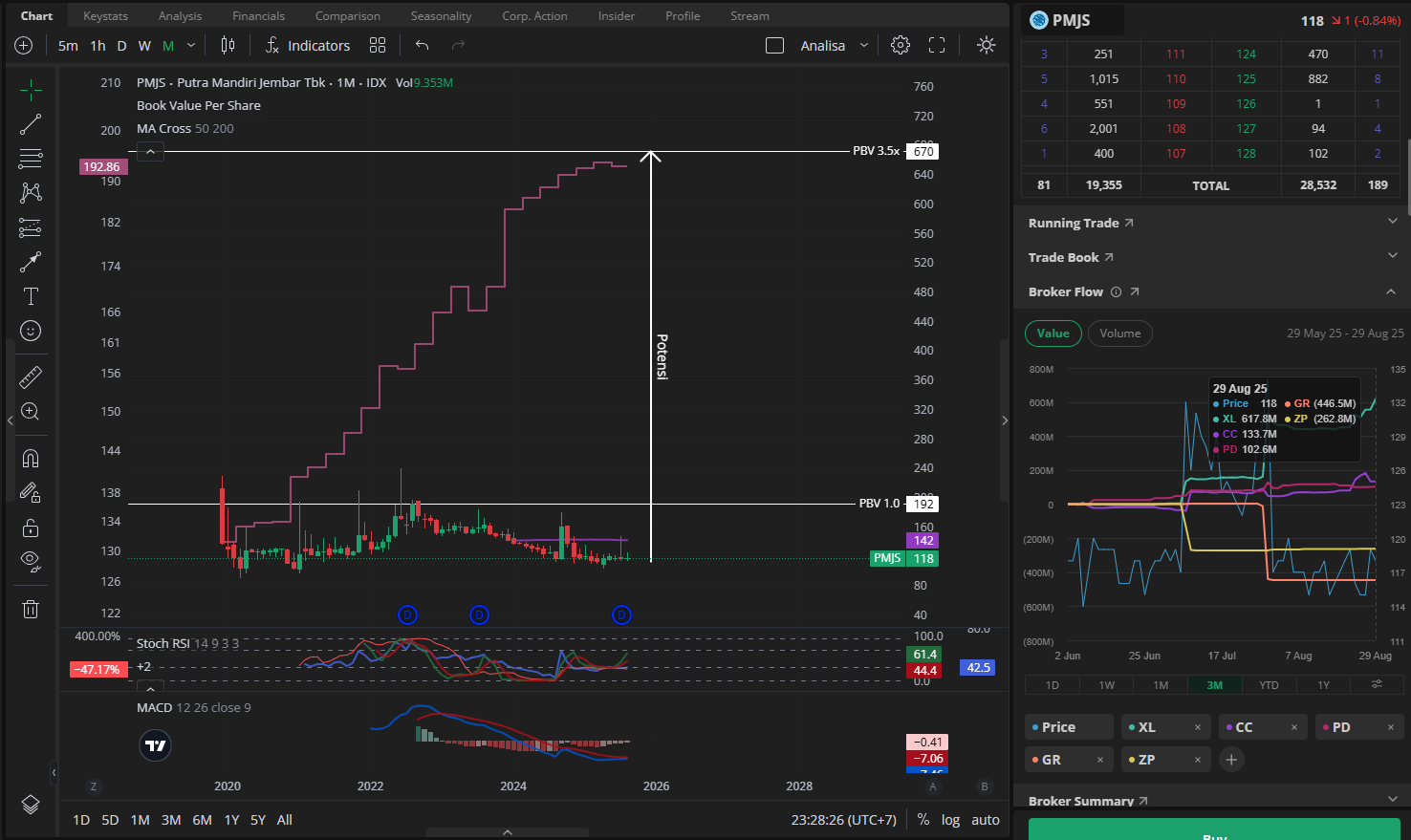This screenshot has width=1411, height=840.
Task: Select the trend line drawing tool
Action: click(31, 124)
